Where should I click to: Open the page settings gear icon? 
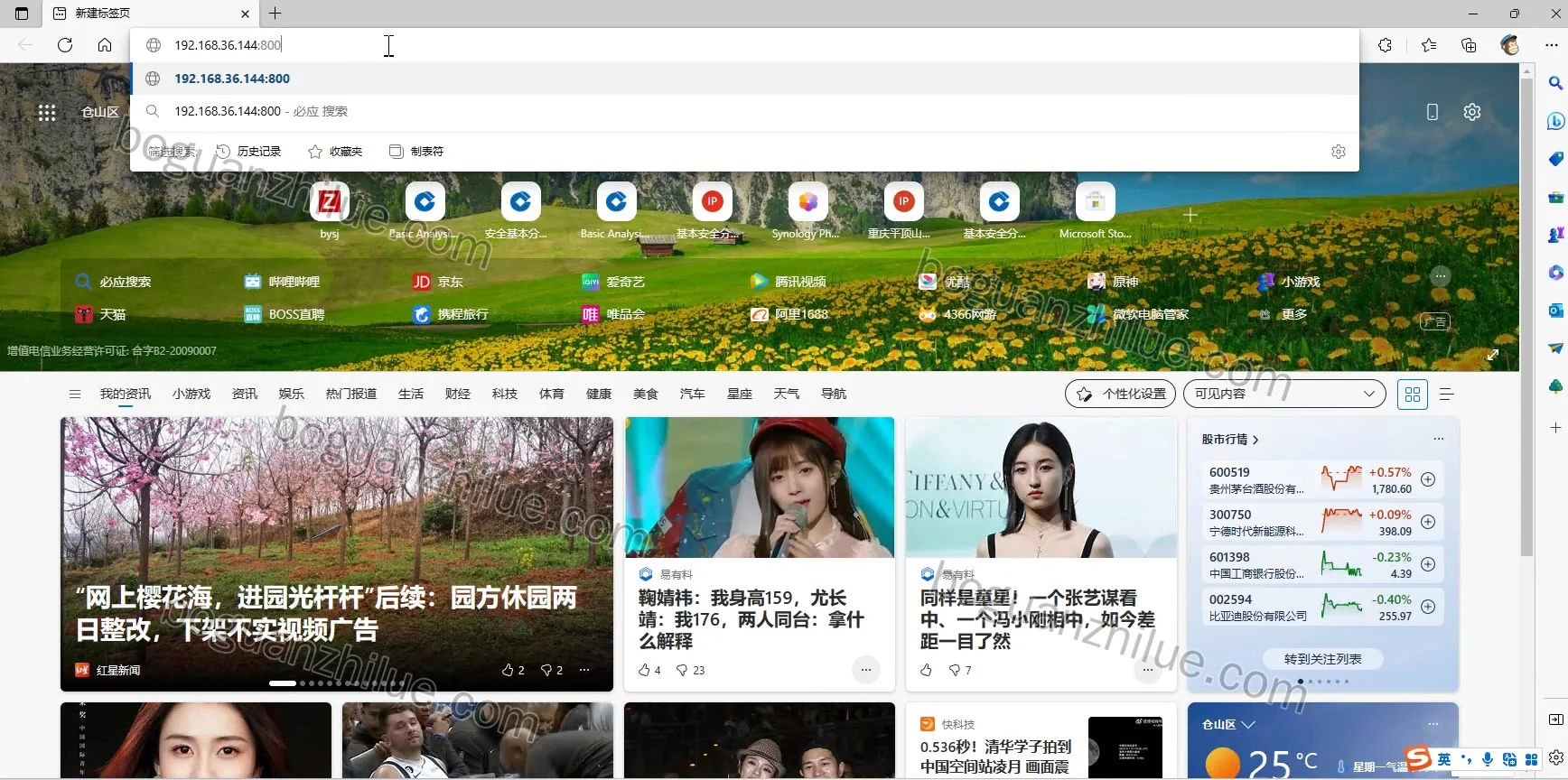[1472, 112]
